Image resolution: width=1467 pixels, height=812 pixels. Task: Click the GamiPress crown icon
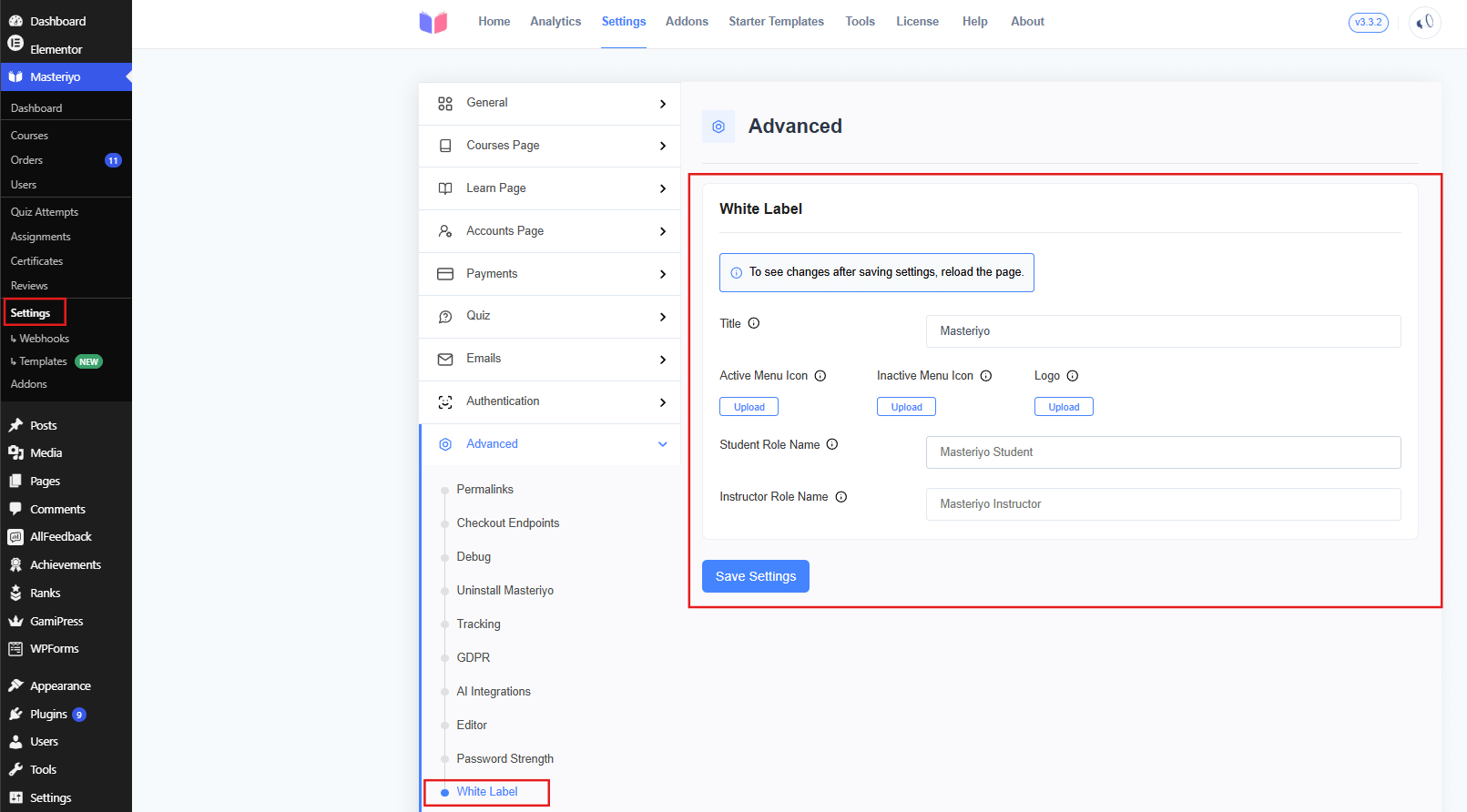tap(15, 621)
